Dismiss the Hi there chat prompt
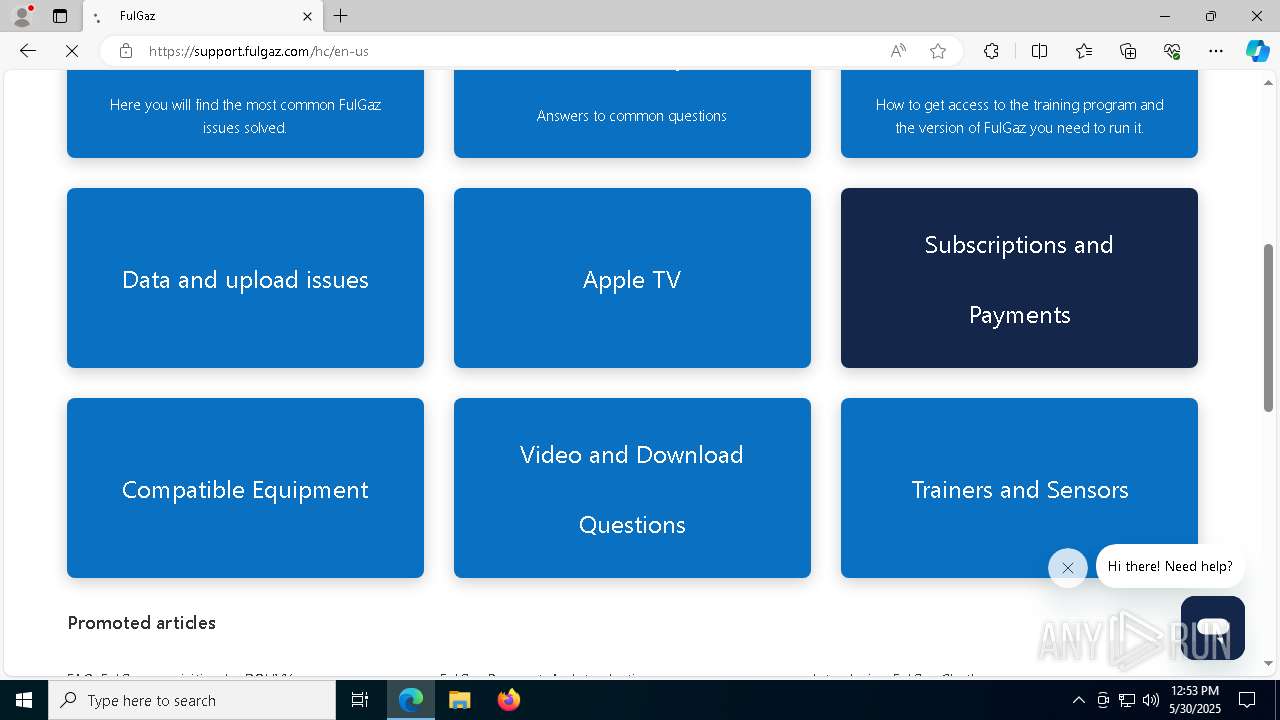The width and height of the screenshot is (1280, 720). click(1068, 568)
